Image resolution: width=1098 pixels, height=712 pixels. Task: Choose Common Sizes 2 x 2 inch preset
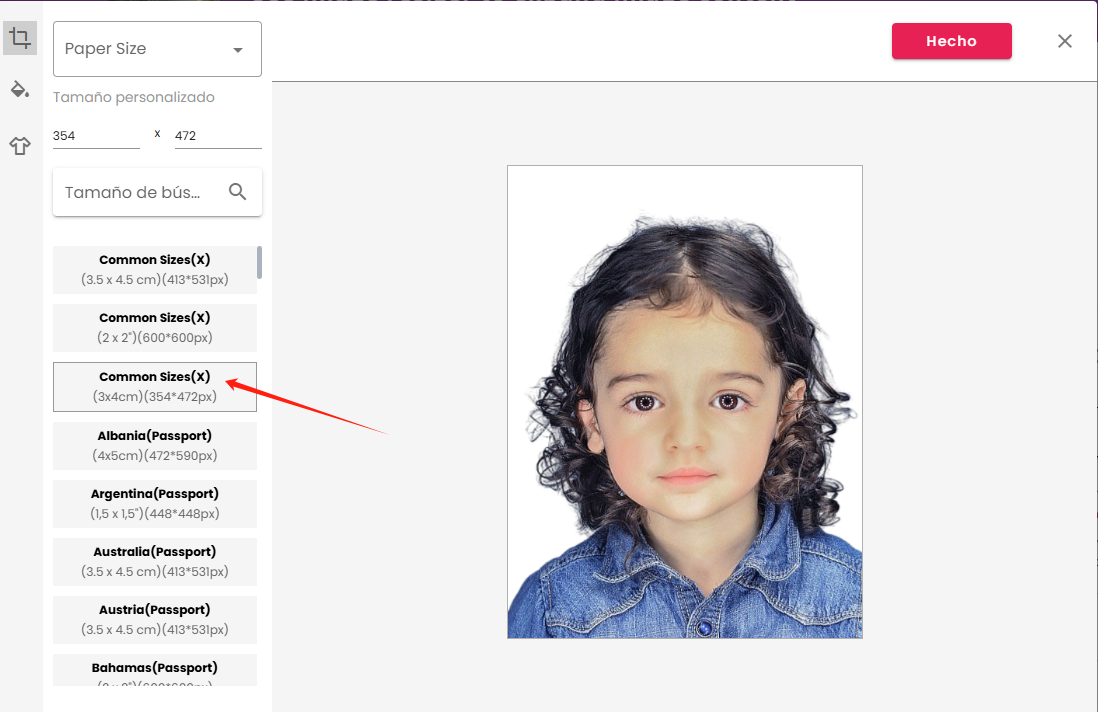click(x=155, y=328)
